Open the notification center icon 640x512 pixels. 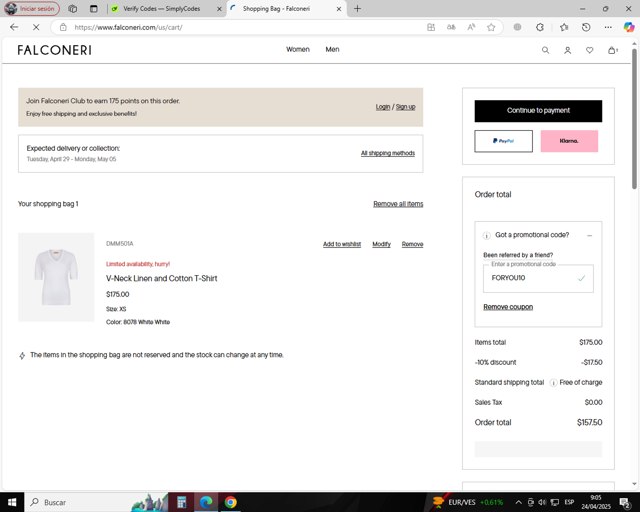(x=624, y=502)
